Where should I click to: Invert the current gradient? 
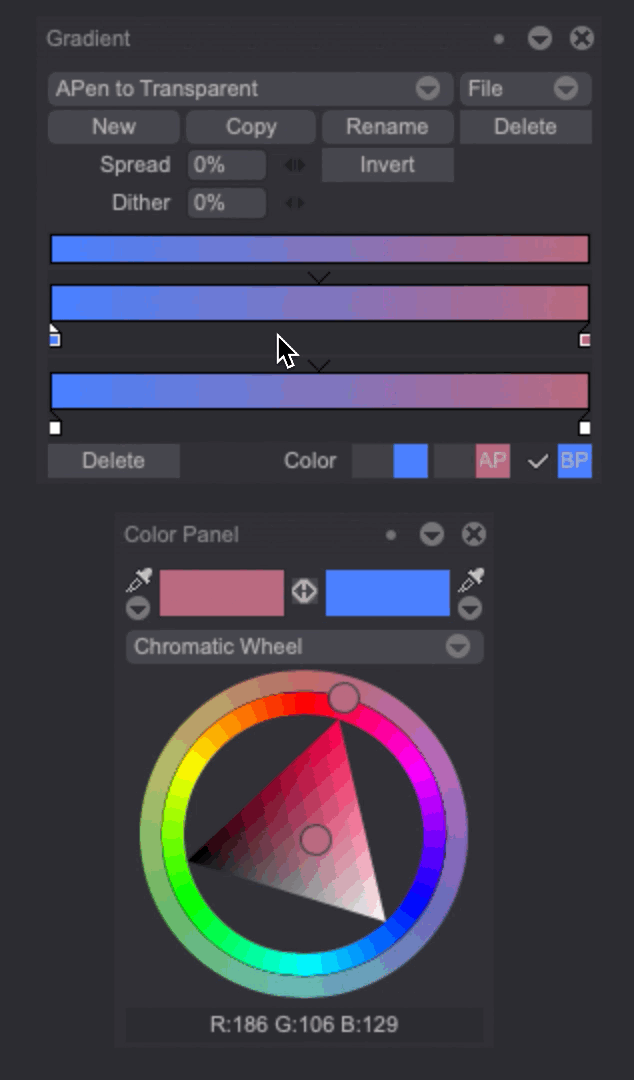387,165
